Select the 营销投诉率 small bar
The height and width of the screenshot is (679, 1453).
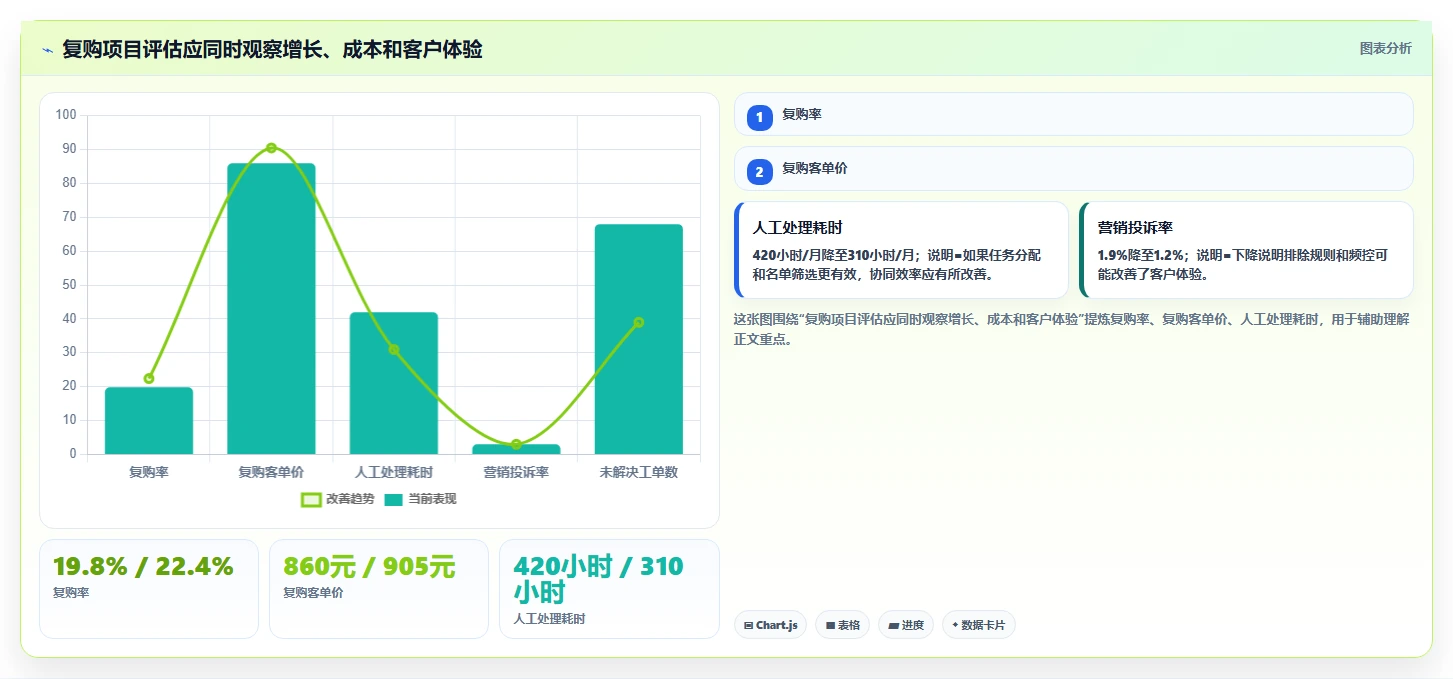tap(516, 449)
